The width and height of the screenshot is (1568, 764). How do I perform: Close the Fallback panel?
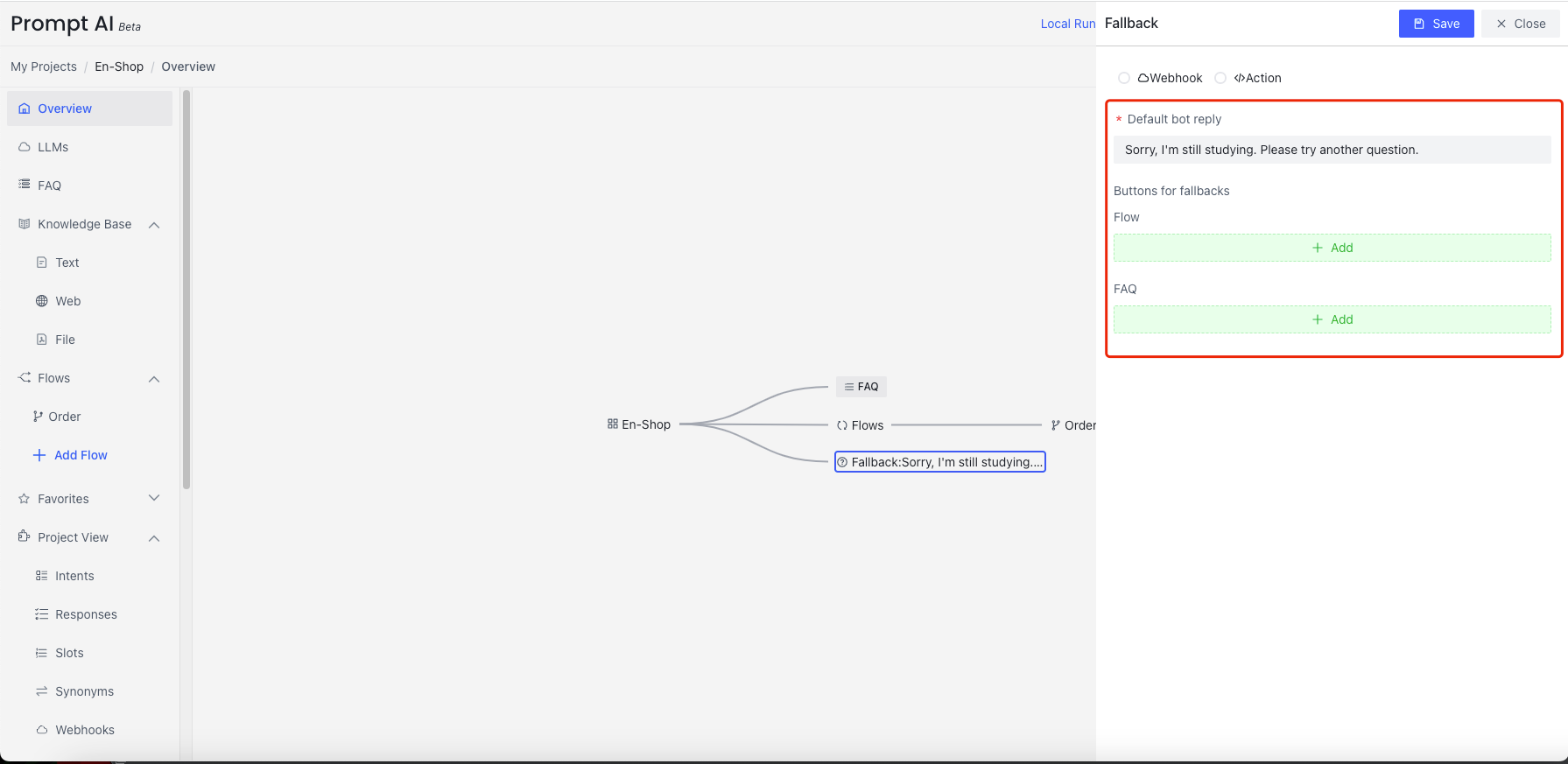(1521, 24)
